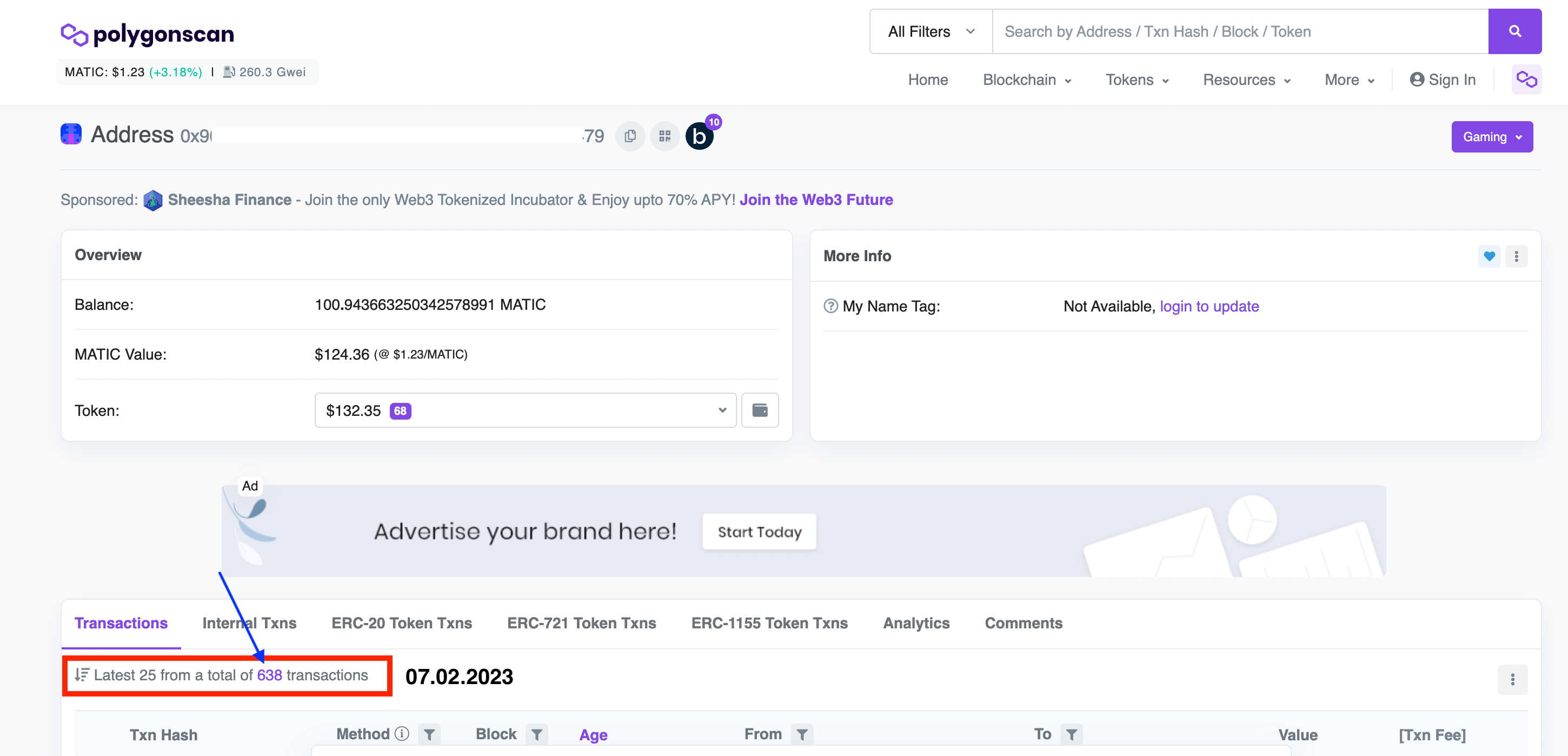
Task: Copy the address to clipboard
Action: click(x=630, y=136)
